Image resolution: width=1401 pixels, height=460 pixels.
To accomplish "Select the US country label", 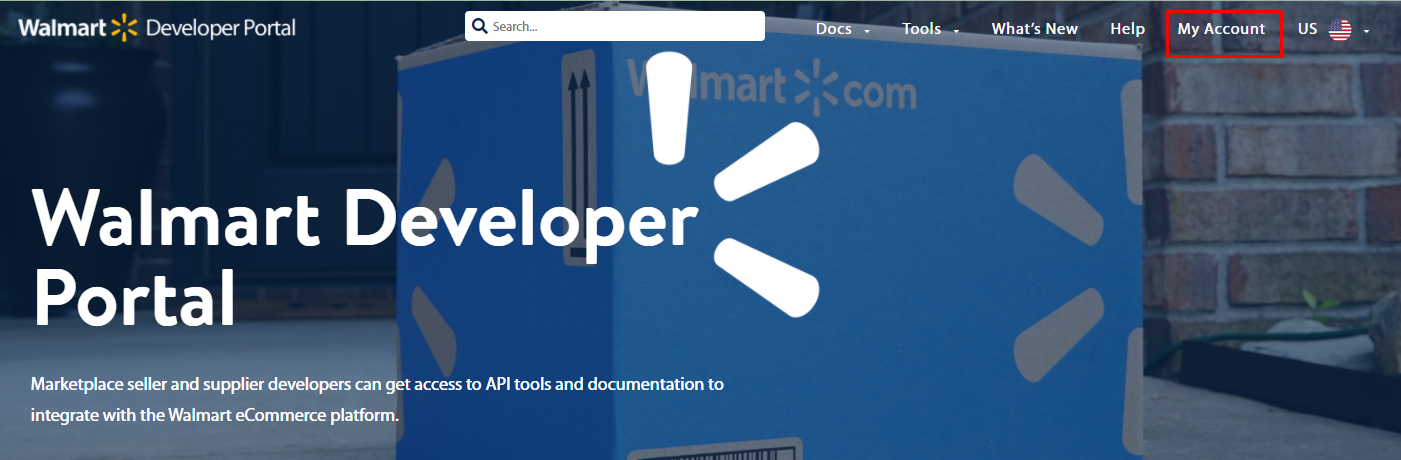I will click(x=1307, y=29).
